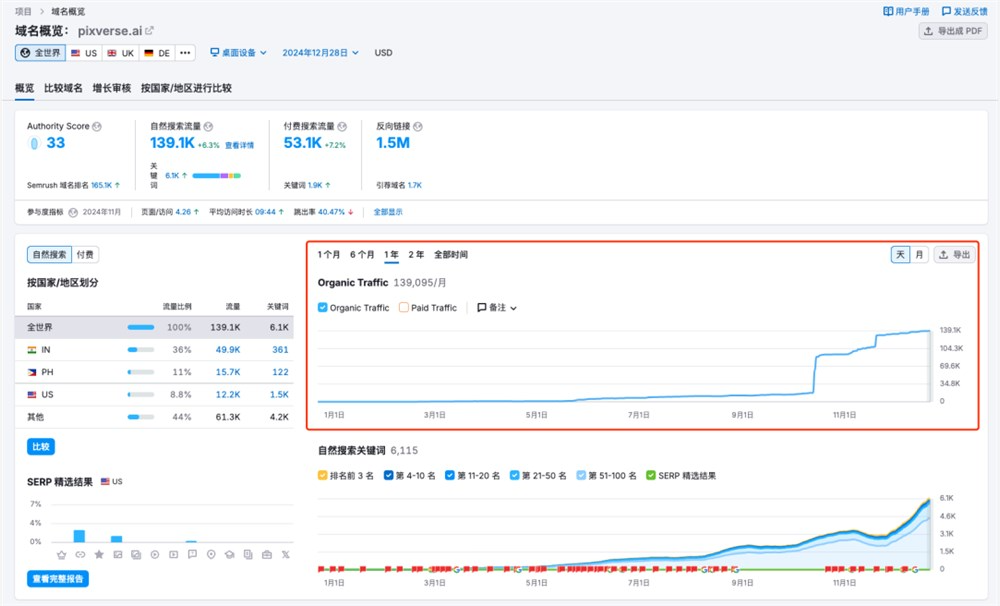This screenshot has width=1000, height=606.
Task: Toggle 第 4-10 名 checkbox
Action: [388, 475]
